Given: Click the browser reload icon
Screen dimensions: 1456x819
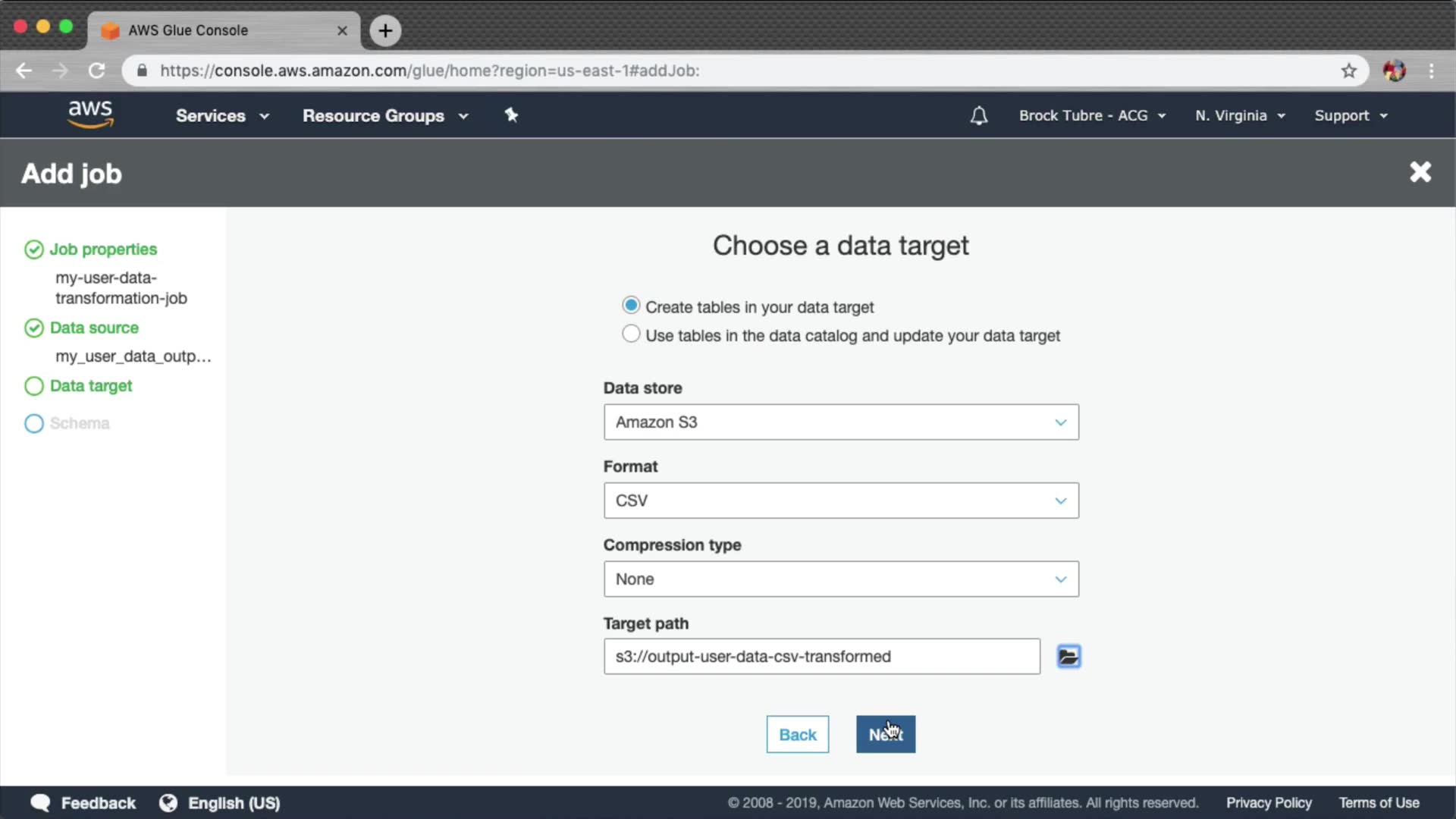Looking at the screenshot, I should (x=96, y=71).
